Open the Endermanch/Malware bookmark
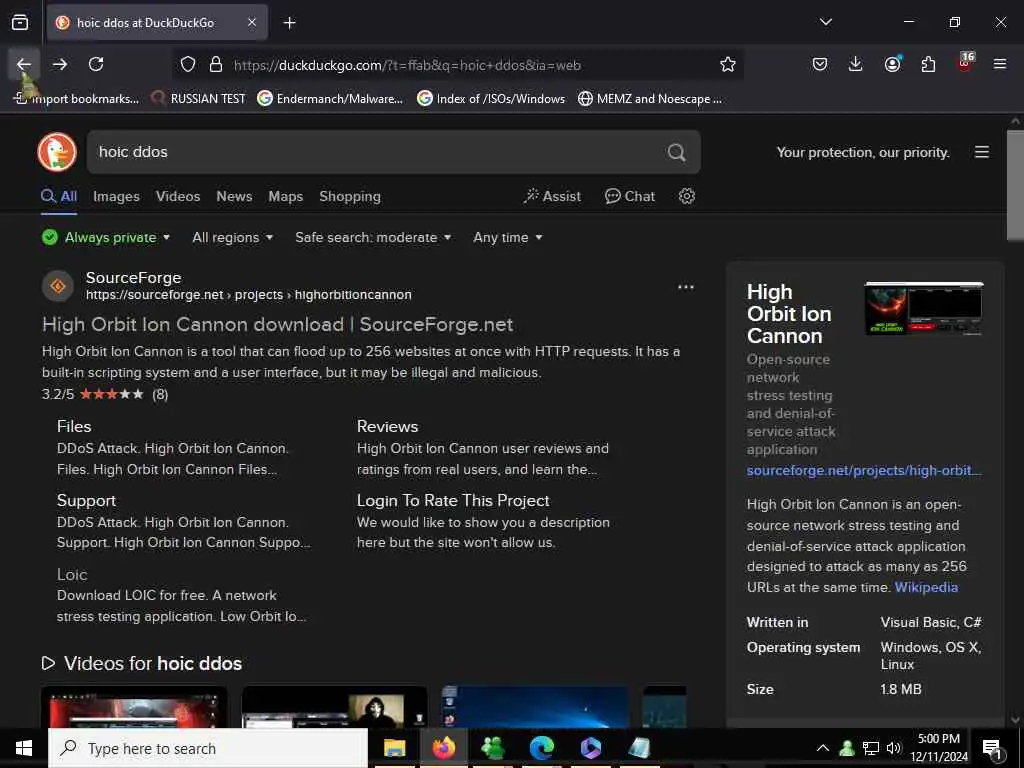This screenshot has width=1024, height=768. 330,99
